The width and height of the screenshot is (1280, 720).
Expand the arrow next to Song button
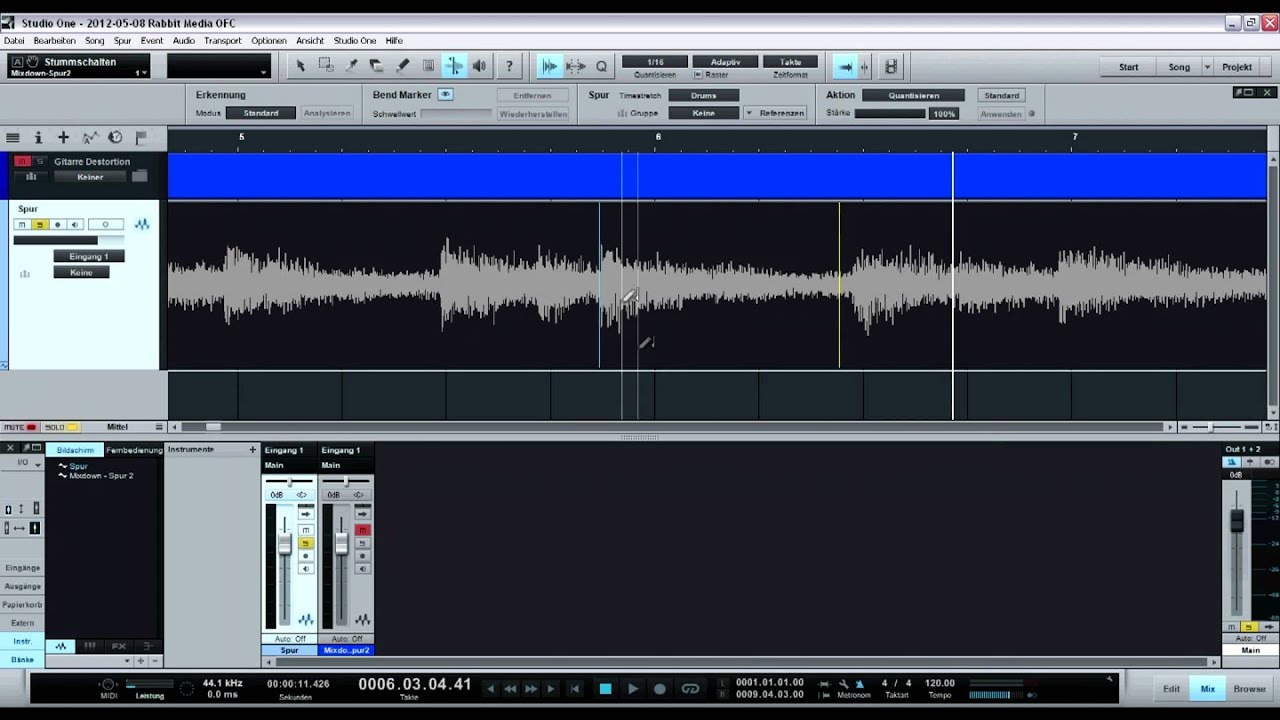point(1207,67)
